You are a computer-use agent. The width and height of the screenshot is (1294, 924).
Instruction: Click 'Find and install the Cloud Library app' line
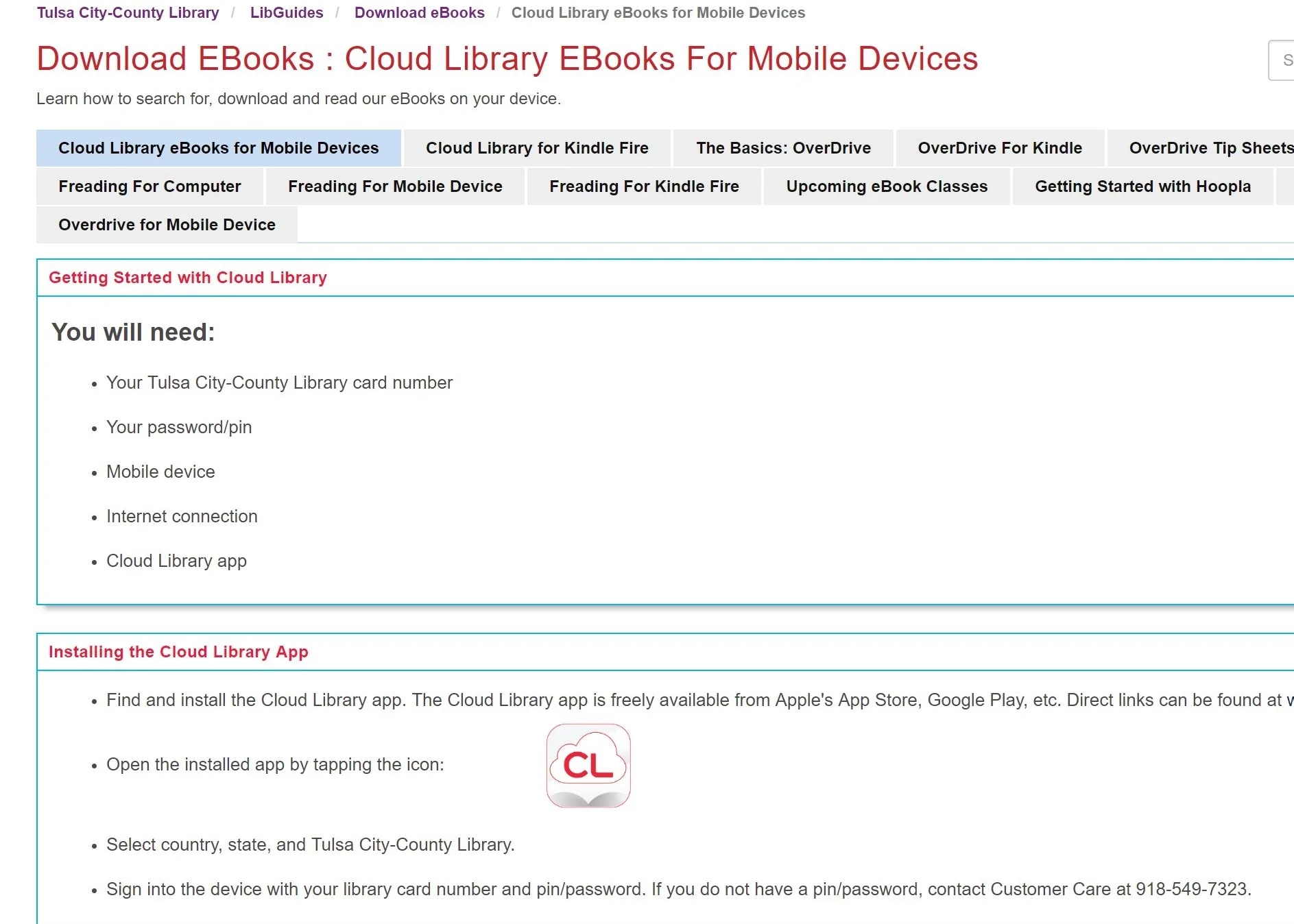click(x=699, y=700)
